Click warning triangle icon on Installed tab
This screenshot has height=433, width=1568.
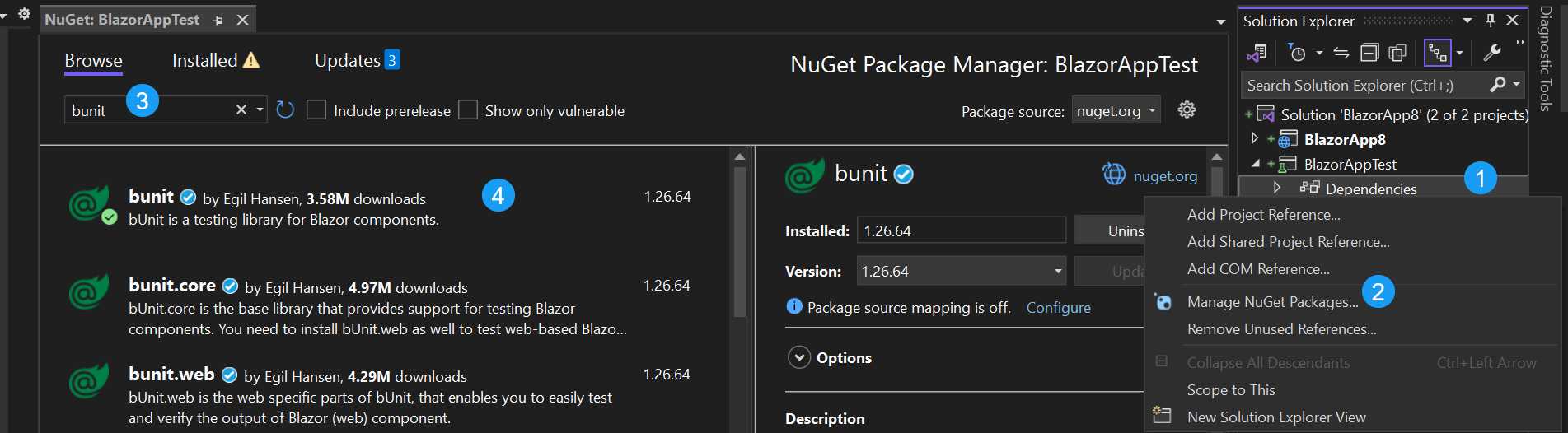pyautogui.click(x=251, y=60)
